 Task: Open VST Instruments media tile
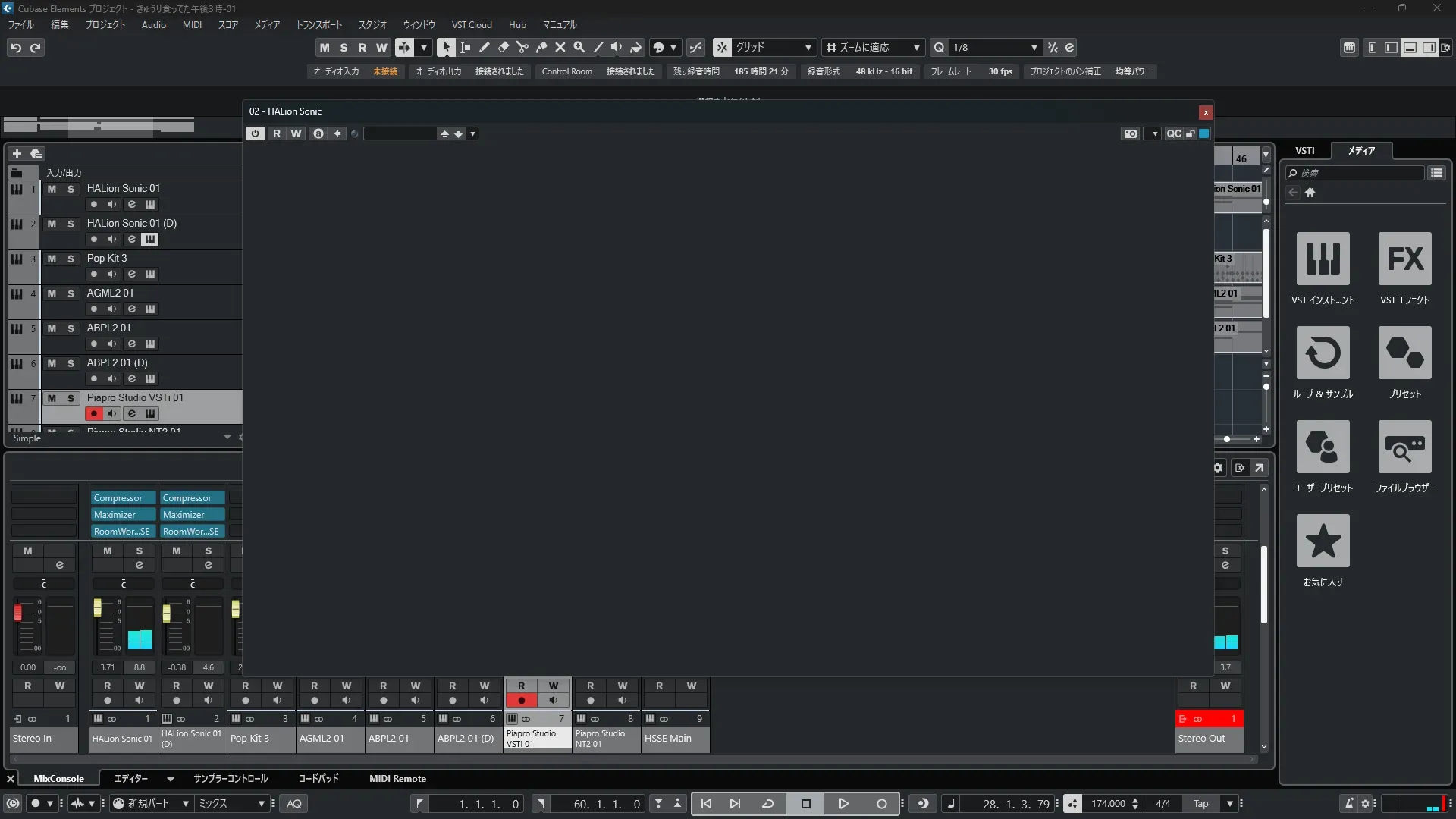point(1323,259)
